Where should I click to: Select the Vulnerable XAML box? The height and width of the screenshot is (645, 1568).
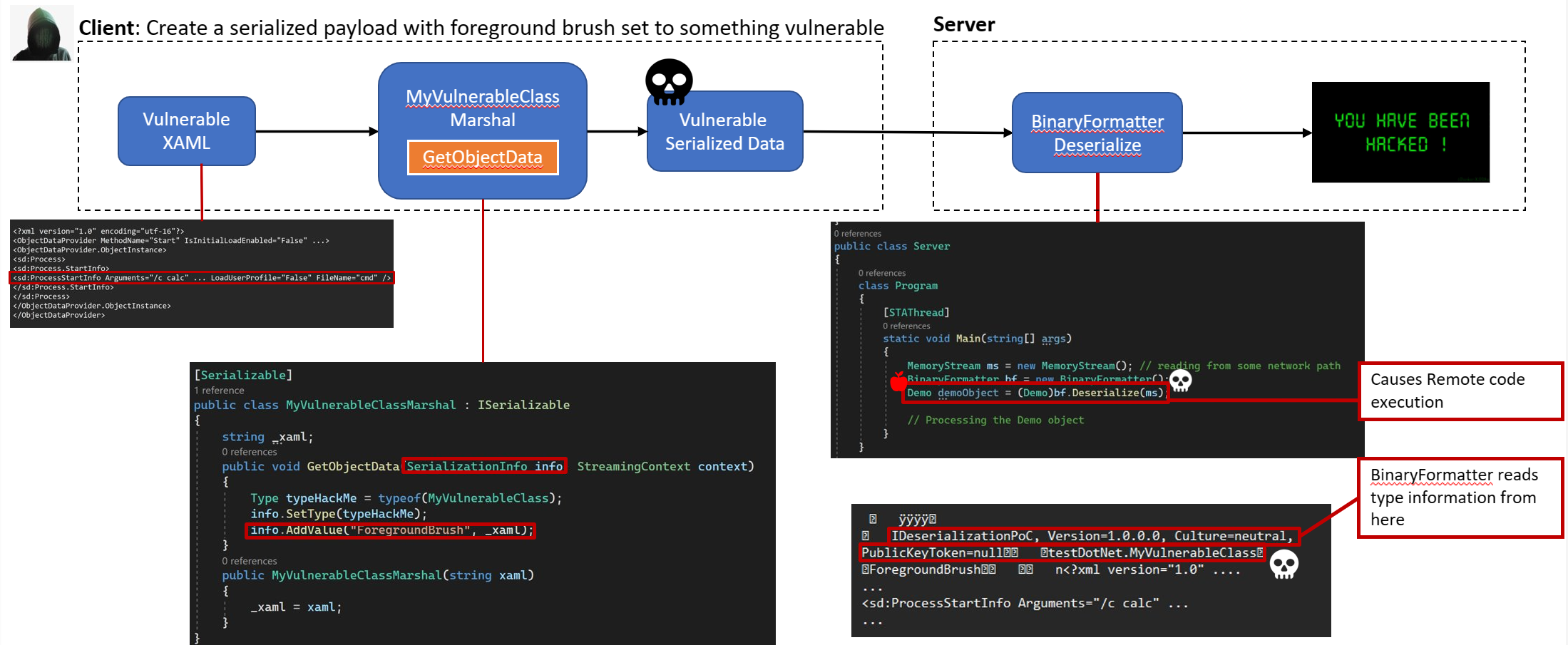pos(187,131)
